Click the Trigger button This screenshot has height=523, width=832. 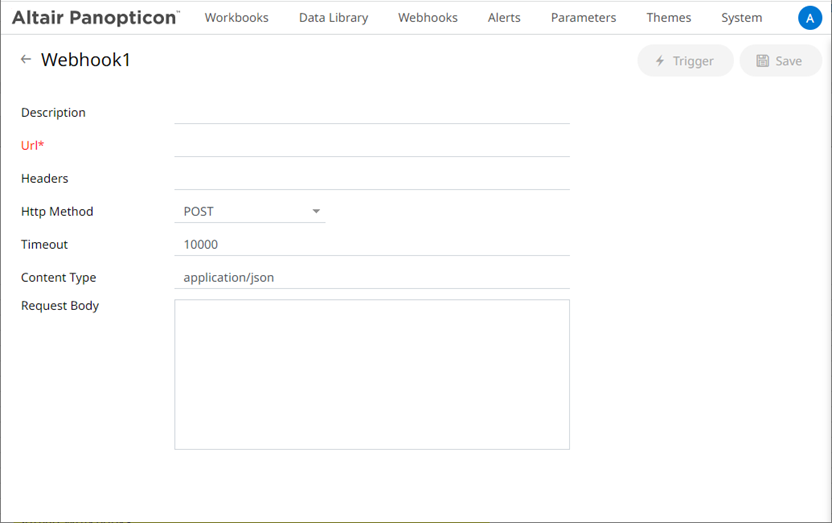(x=685, y=61)
